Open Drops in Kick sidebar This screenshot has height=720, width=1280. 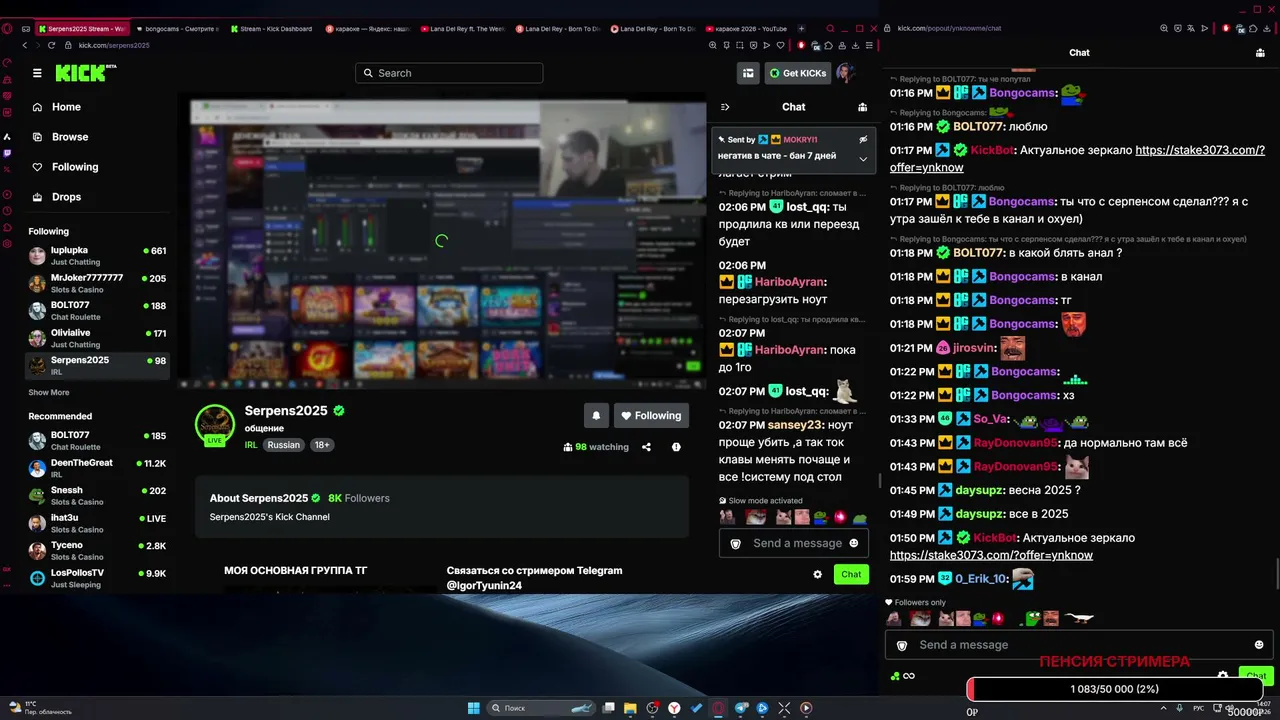pos(55,197)
